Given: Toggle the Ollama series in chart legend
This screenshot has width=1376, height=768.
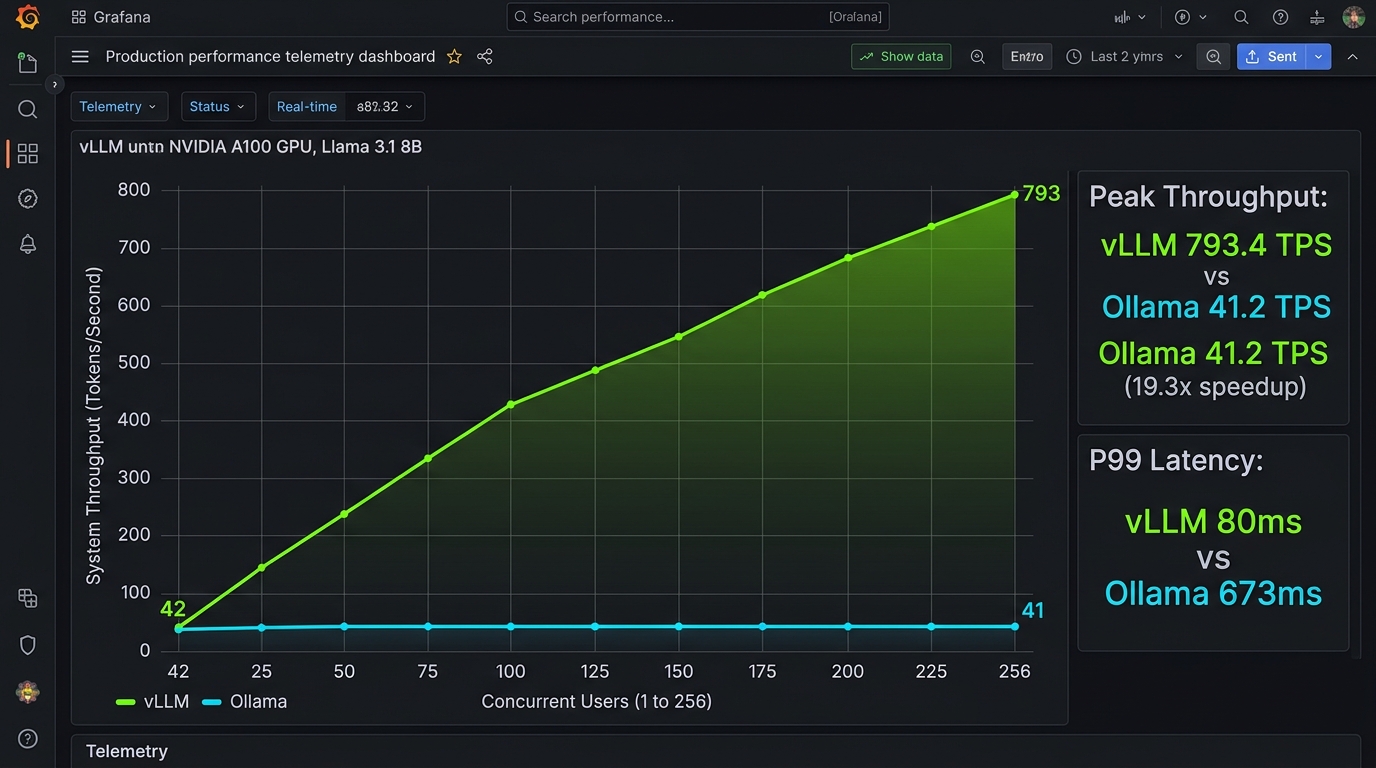Looking at the screenshot, I should [245, 702].
